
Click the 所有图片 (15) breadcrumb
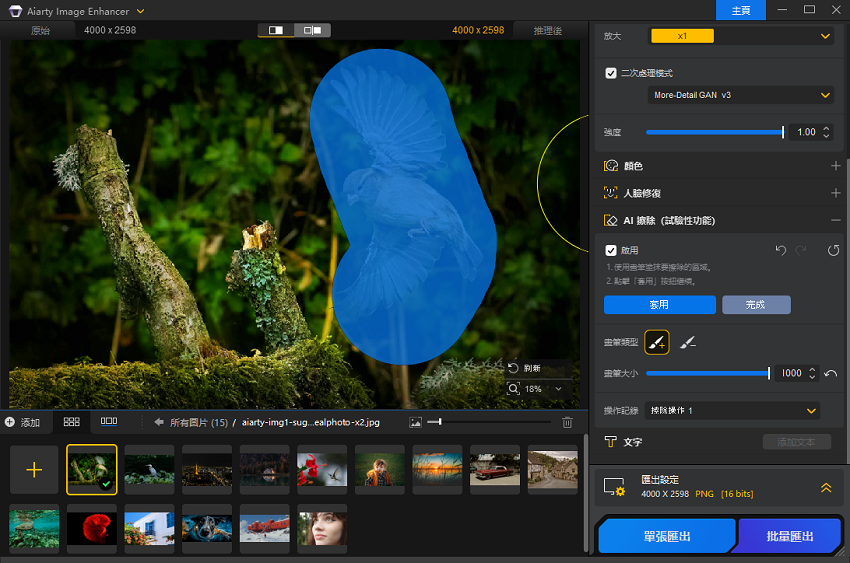click(x=199, y=422)
